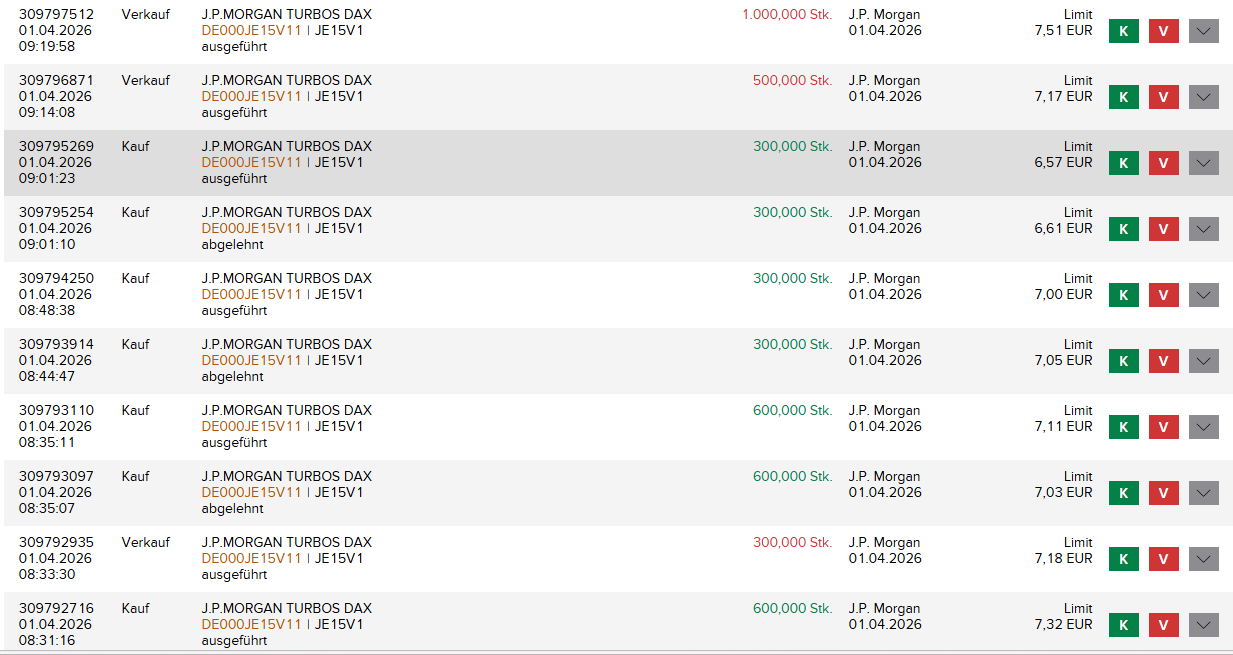The height and width of the screenshot is (655, 1233).
Task: Click the red V icon on order 309796871
Action: 1163,97
